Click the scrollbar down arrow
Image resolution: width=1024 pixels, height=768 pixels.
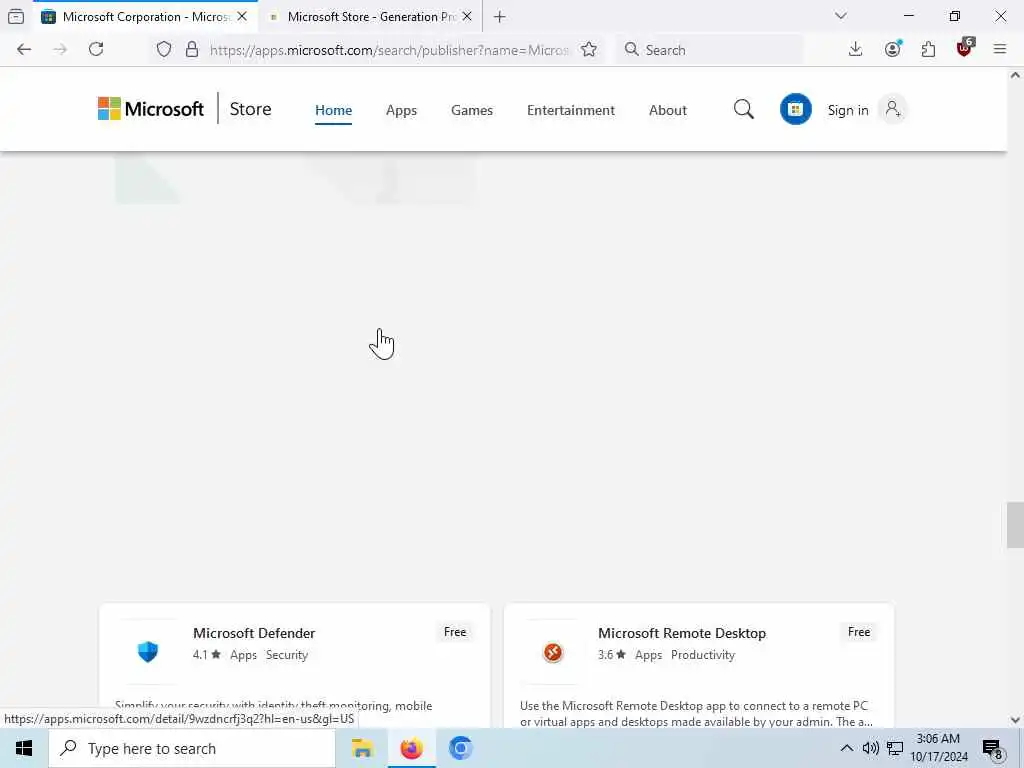click(1015, 720)
